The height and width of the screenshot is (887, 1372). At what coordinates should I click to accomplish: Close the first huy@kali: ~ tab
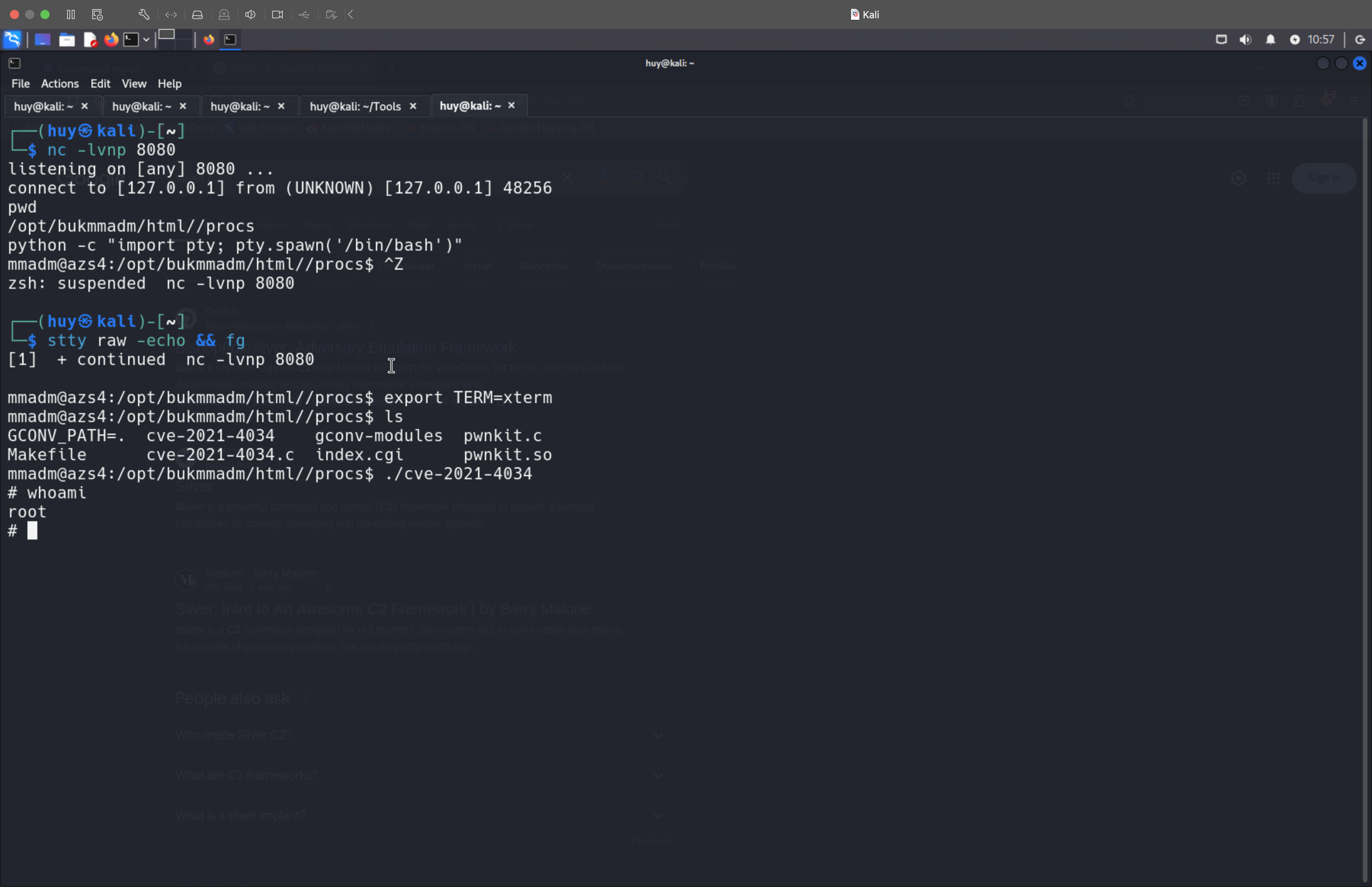[x=84, y=106]
